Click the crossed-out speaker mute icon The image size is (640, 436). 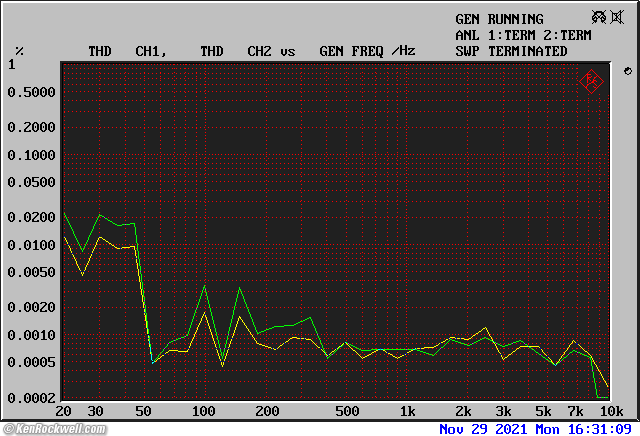617,17
